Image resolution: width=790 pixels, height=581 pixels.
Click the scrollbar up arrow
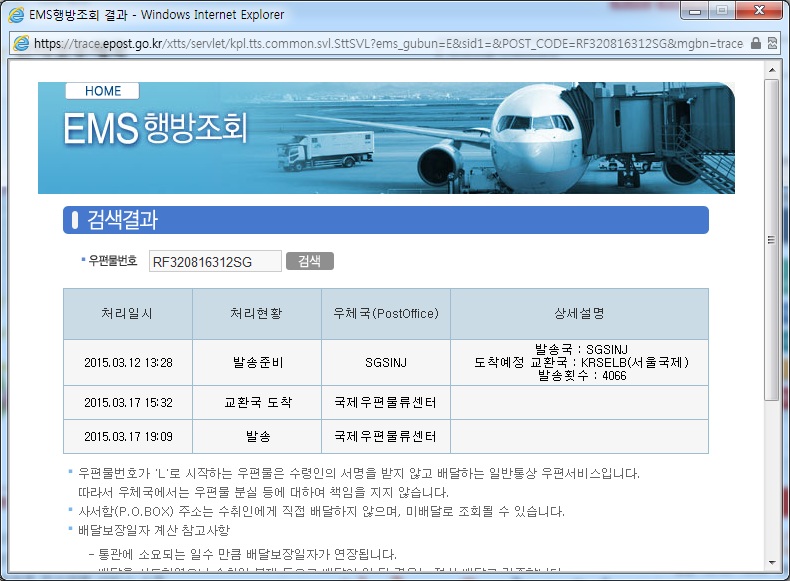tap(772, 70)
